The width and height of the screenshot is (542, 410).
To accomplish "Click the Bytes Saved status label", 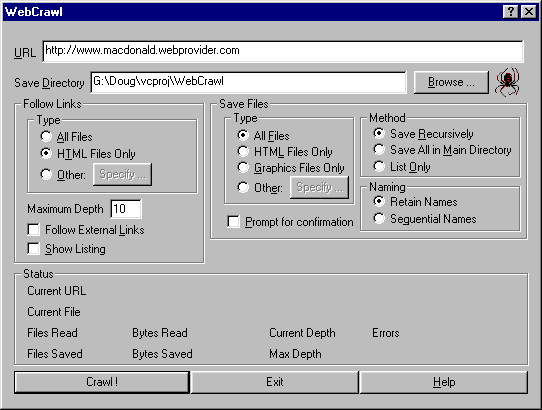I will (x=162, y=354).
